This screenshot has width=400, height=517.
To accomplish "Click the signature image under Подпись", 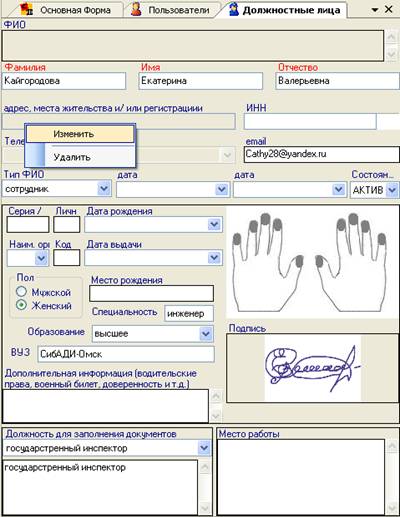I will 312,368.
